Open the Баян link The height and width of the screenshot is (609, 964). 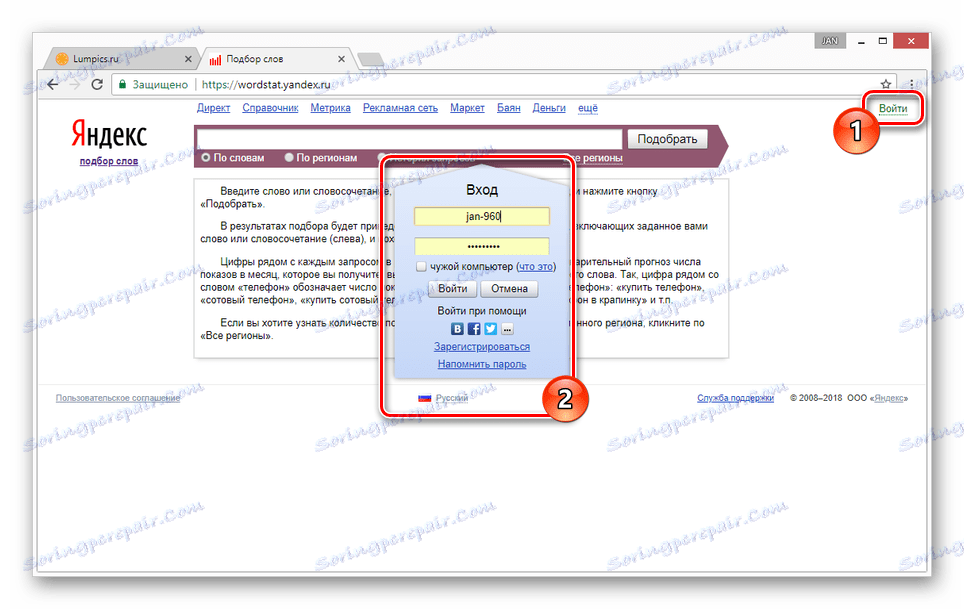(x=508, y=108)
